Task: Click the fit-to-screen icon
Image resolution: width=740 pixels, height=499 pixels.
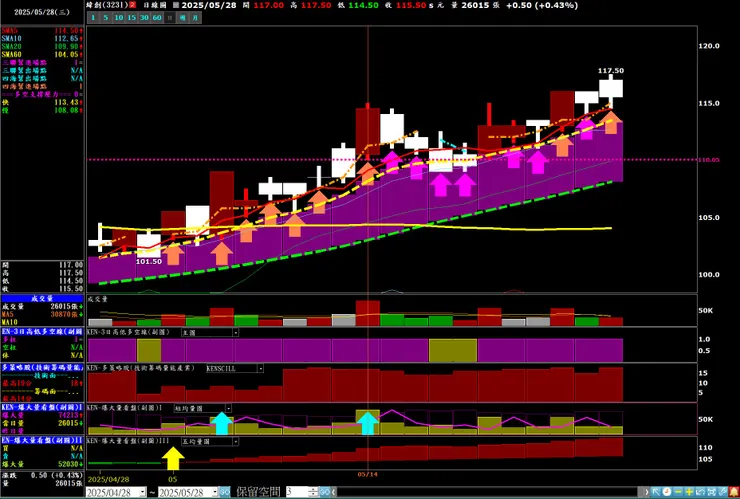Action: [x=712, y=492]
